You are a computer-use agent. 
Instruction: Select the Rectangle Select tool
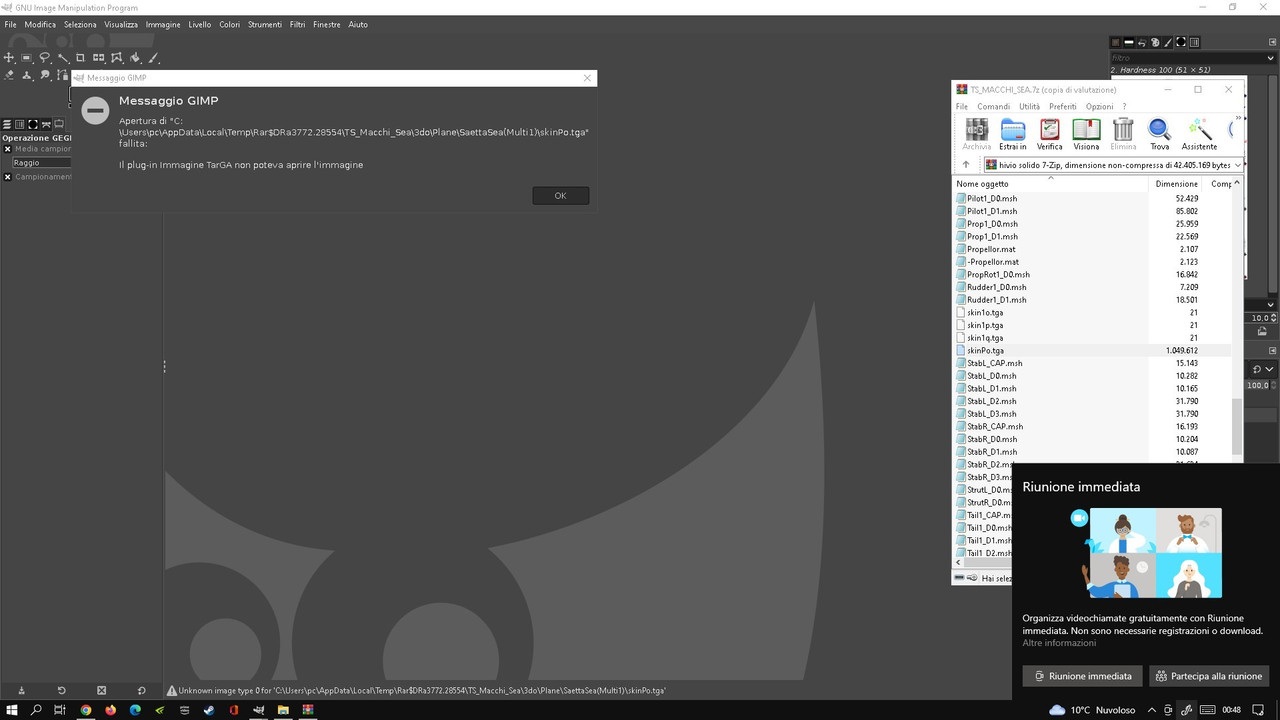pos(27,58)
